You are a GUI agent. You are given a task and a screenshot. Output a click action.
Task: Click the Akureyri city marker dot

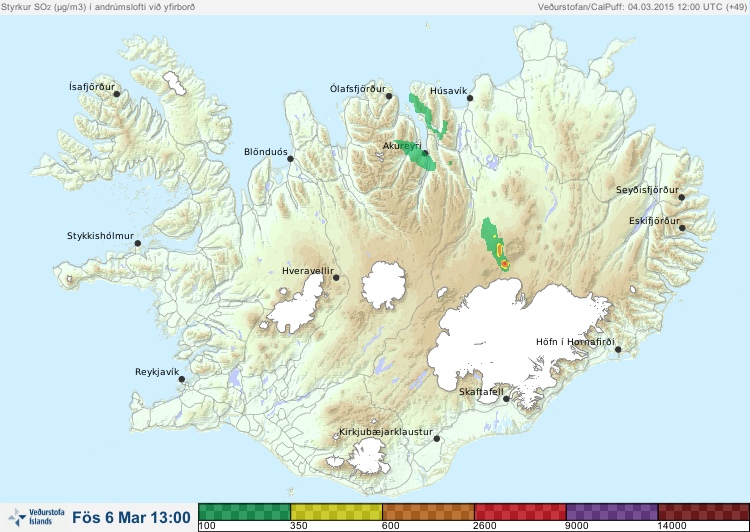(x=425, y=153)
